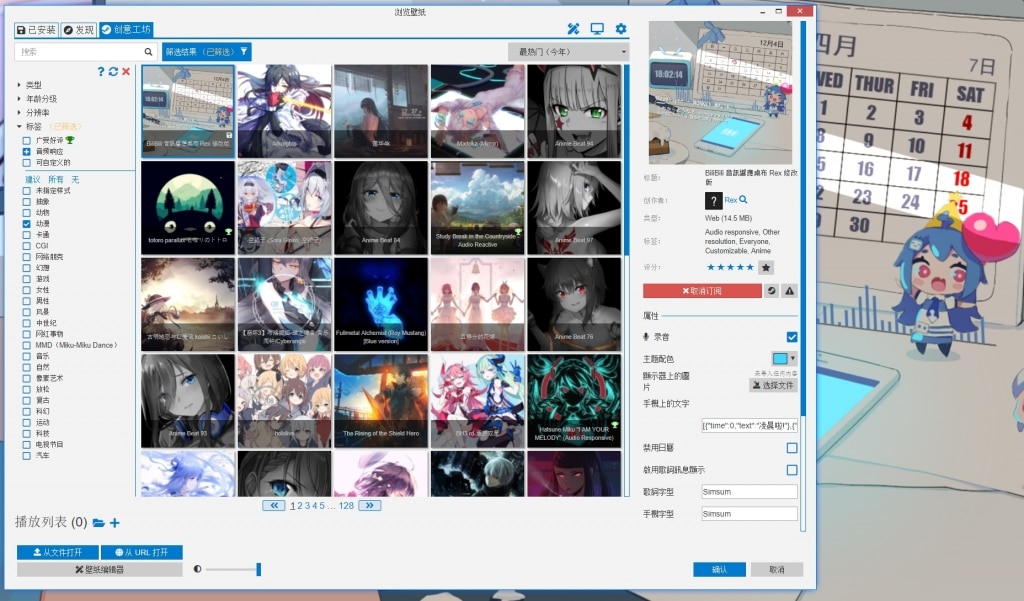Add new playlist with plus icon
Image resolution: width=1024 pixels, height=601 pixels.
click(x=115, y=523)
